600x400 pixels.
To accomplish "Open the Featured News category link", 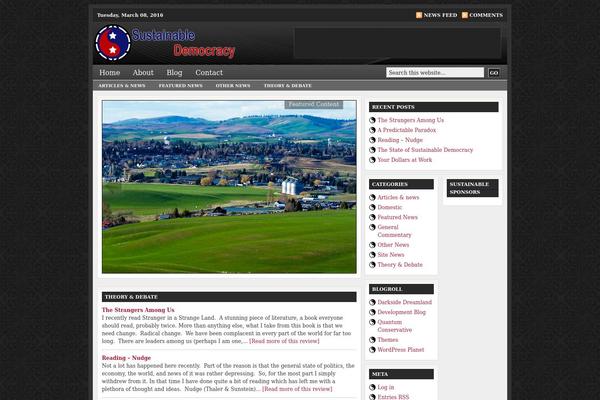I will pyautogui.click(x=398, y=217).
